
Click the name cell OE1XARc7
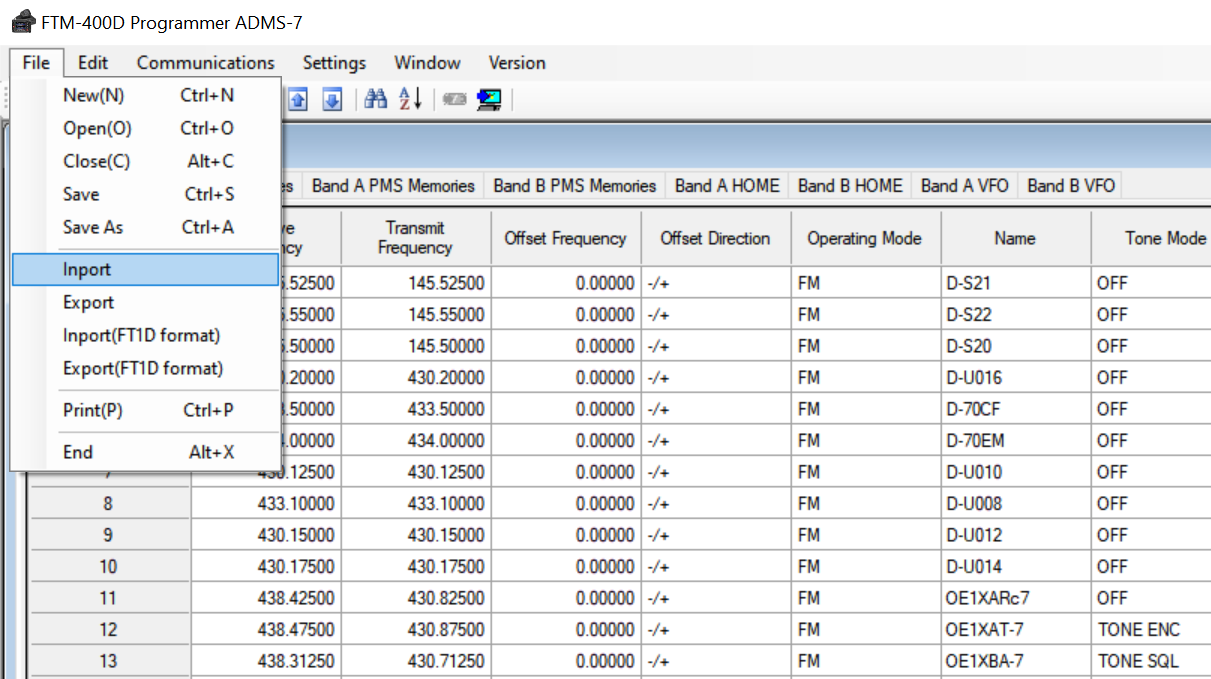click(1015, 598)
